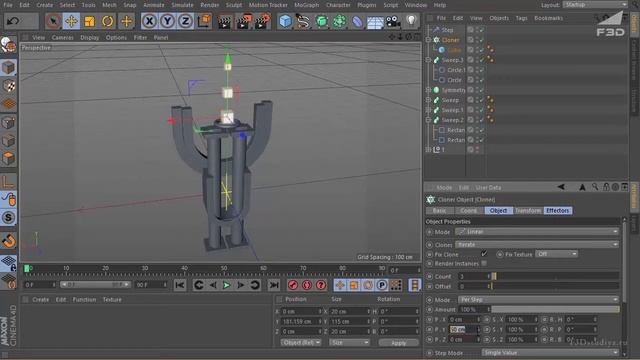This screenshot has width=640, height=360.
Task: Adjust the Count slider
Action: click(556, 276)
